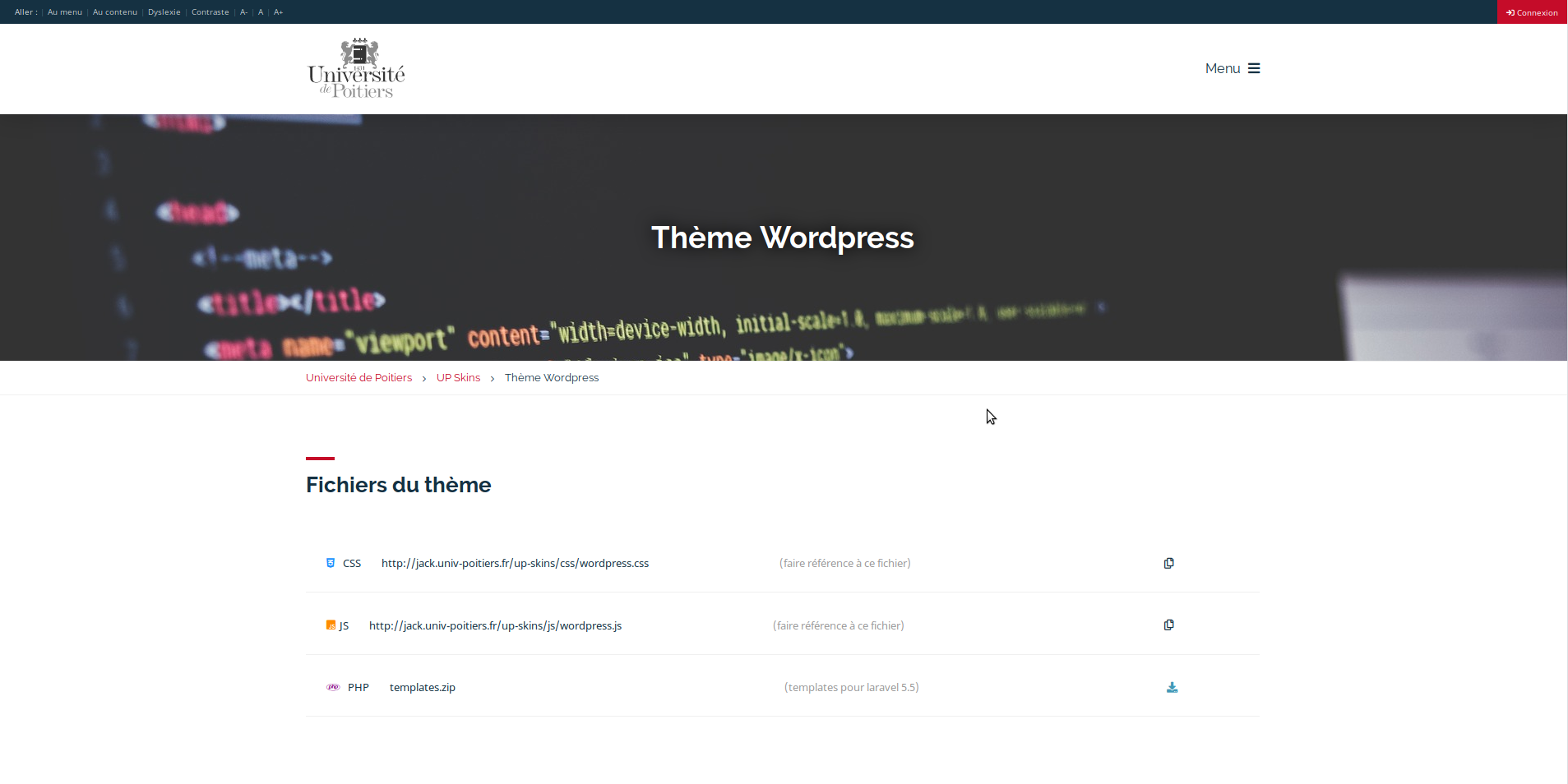The height and width of the screenshot is (784, 1568).
Task: Click the CSS label text
Action: tap(352, 563)
